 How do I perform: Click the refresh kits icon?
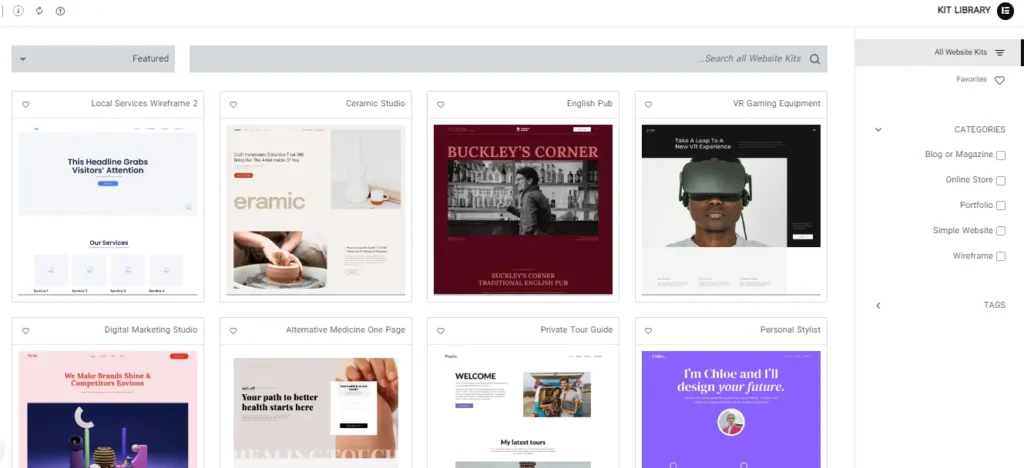pyautogui.click(x=39, y=11)
